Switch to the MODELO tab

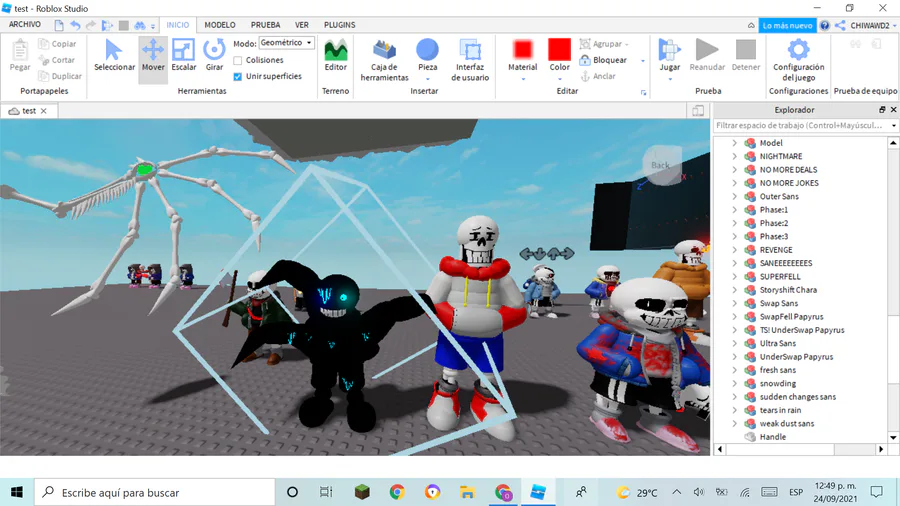(x=220, y=25)
